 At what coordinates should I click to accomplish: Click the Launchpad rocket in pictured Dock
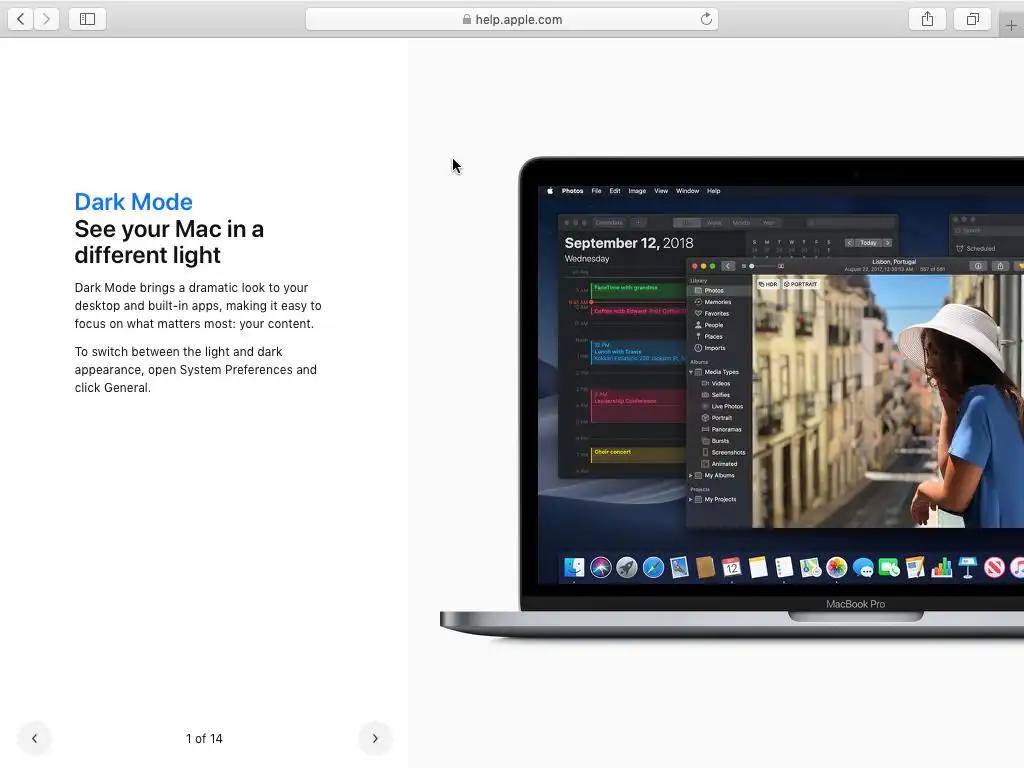(x=627, y=568)
